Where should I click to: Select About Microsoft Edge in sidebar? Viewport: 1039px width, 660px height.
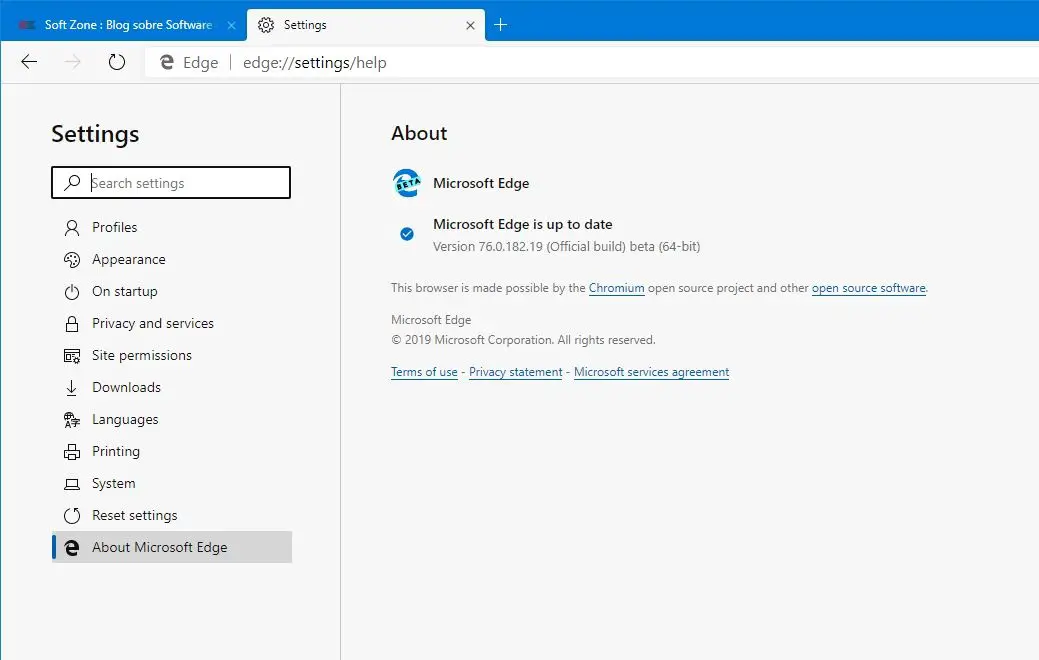click(x=172, y=547)
